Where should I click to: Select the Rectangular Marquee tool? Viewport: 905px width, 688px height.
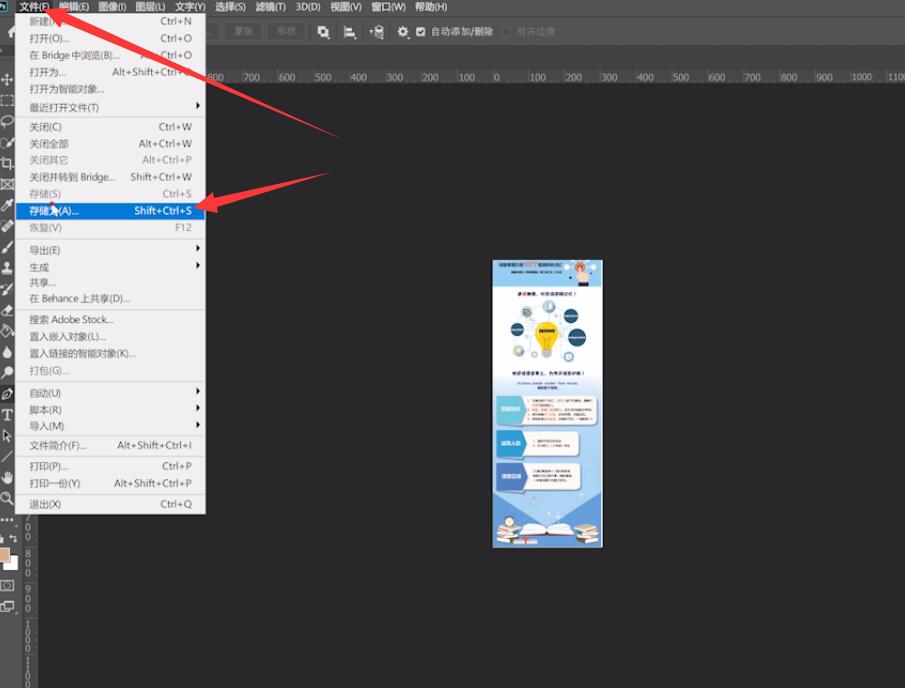coord(7,100)
